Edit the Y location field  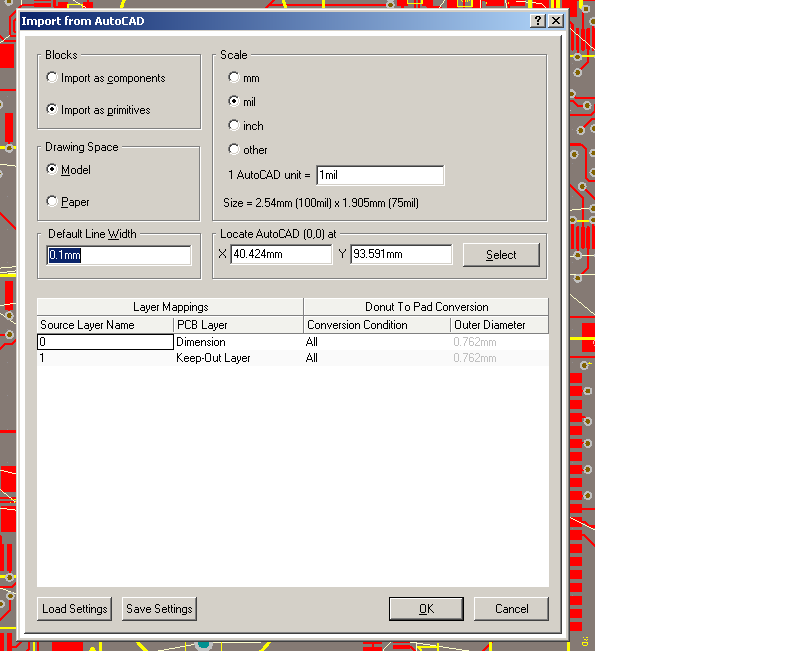pyautogui.click(x=401, y=254)
